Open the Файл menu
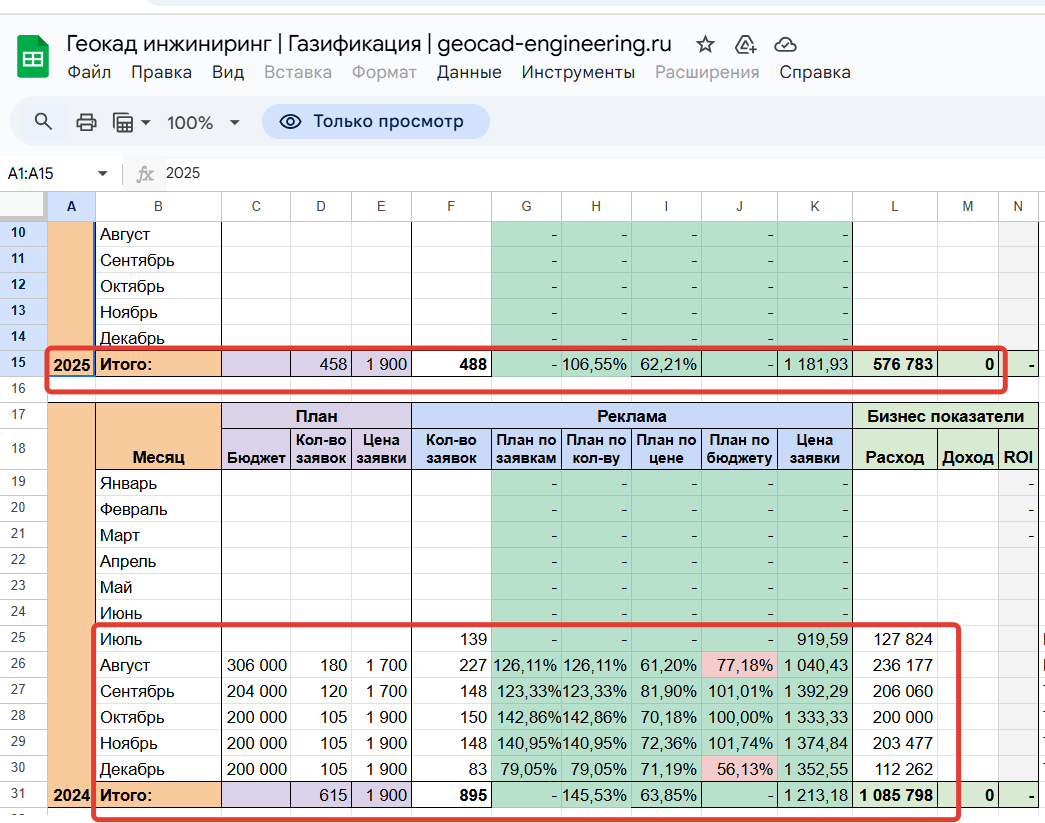The height and width of the screenshot is (823, 1045). coord(89,72)
